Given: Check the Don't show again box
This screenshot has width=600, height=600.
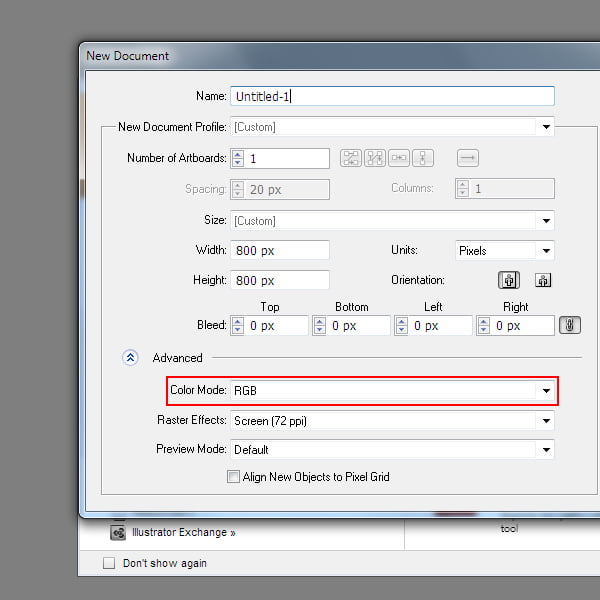Looking at the screenshot, I should (x=109, y=563).
